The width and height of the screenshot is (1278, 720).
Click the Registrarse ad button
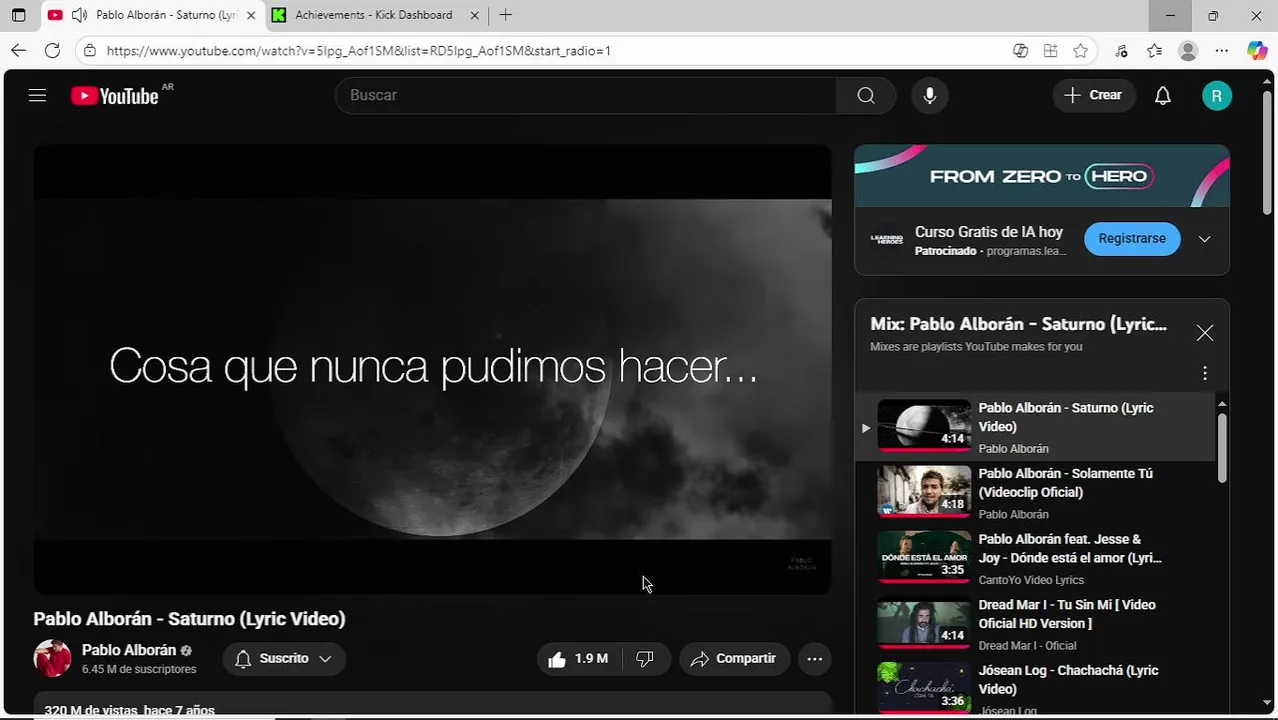pos(1132,238)
